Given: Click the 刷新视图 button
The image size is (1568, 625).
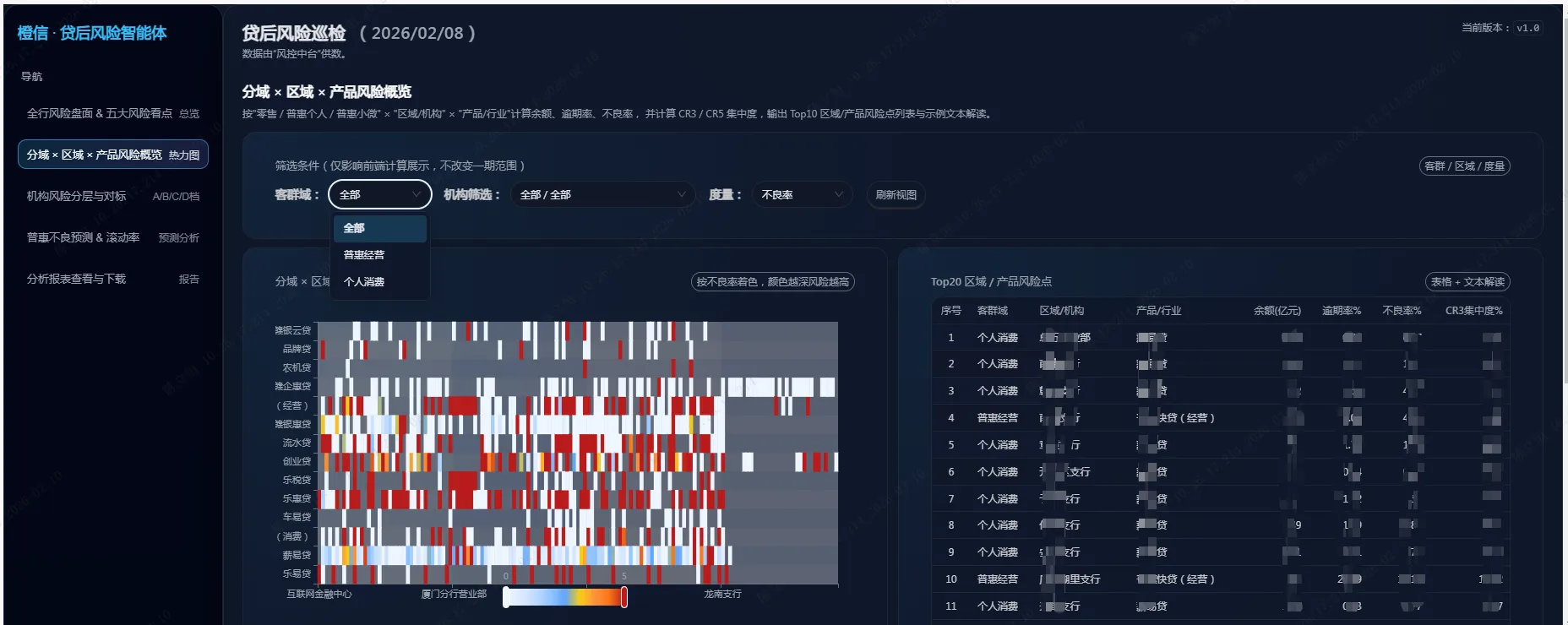Looking at the screenshot, I should 896,195.
